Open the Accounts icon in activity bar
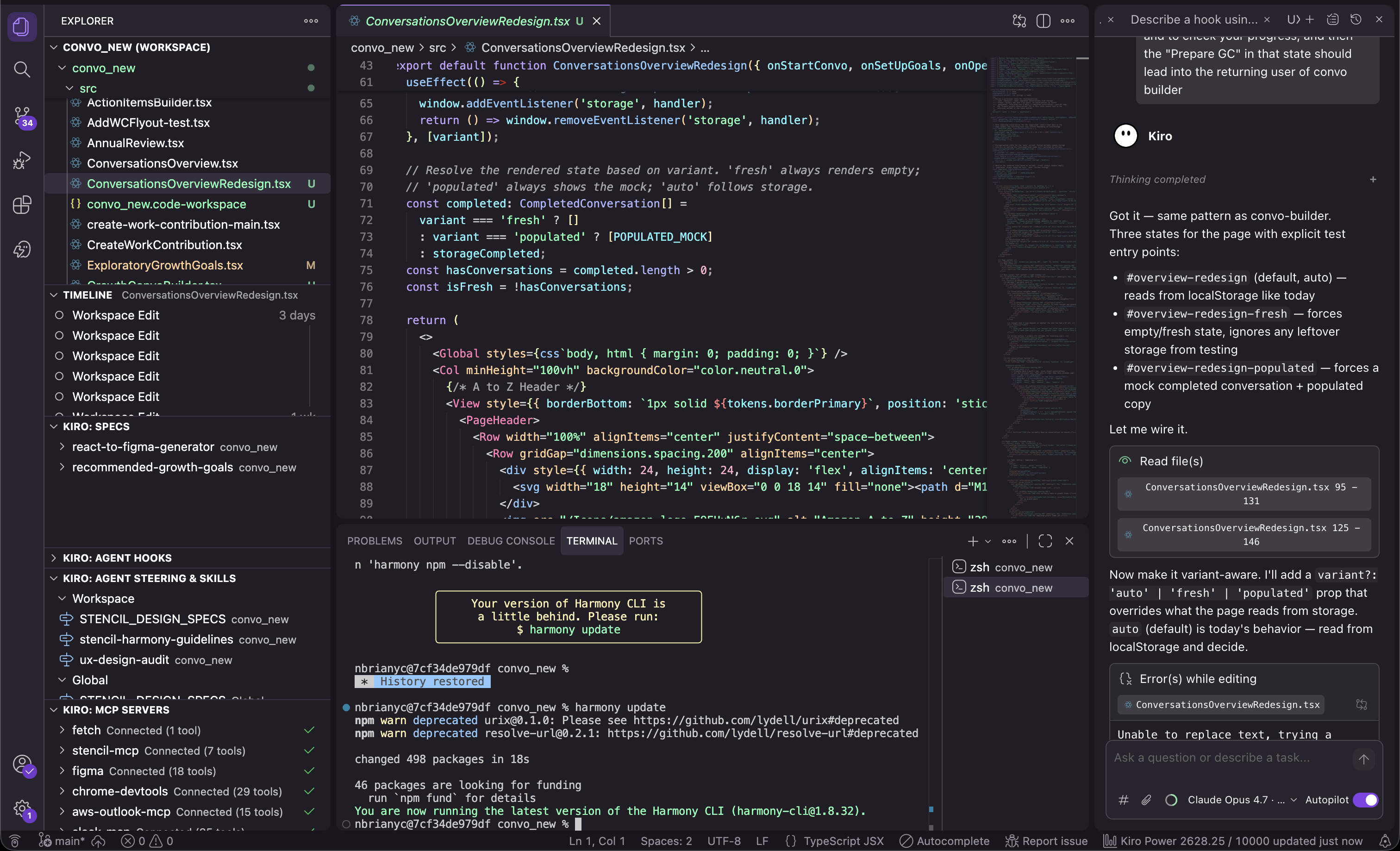 23,765
